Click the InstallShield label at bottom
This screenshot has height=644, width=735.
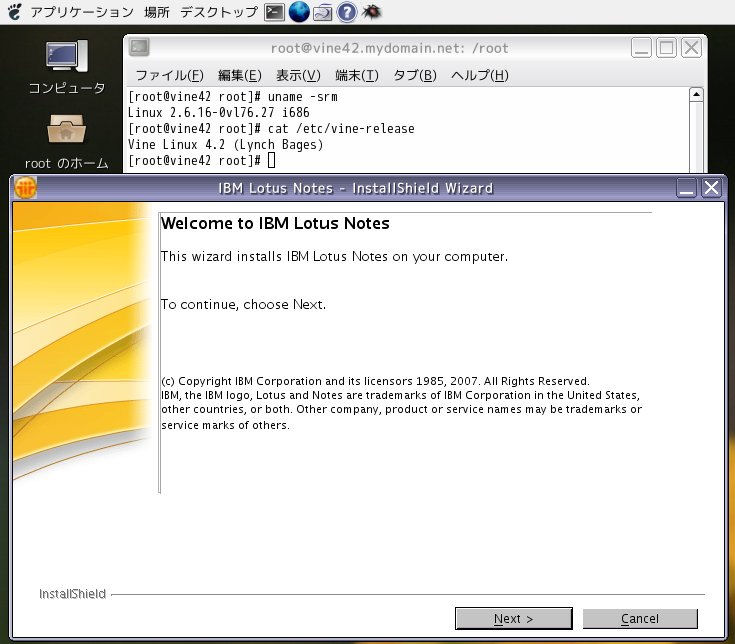(73, 594)
